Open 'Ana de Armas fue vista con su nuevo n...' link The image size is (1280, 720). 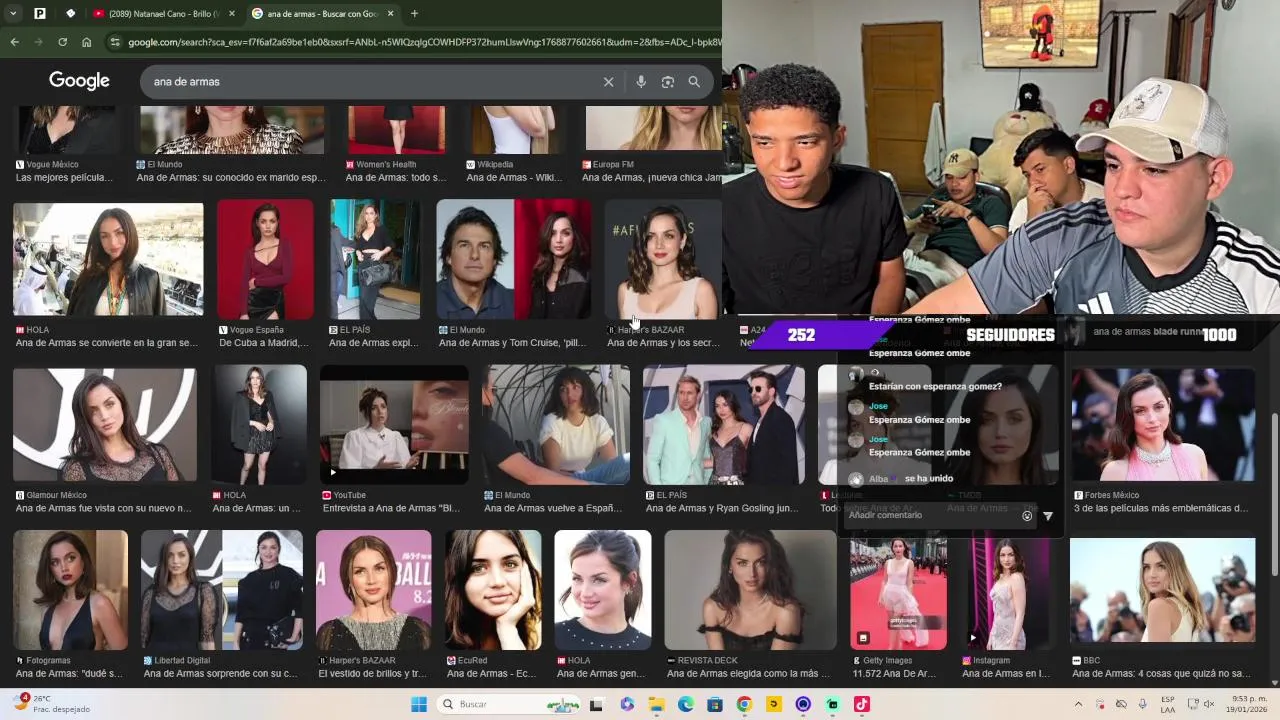tap(103, 508)
